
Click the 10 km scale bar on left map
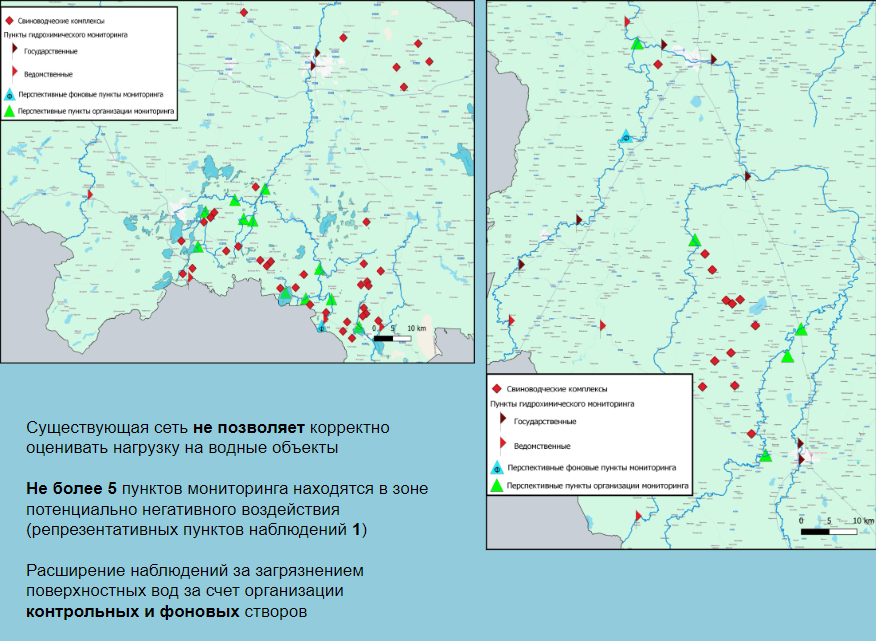pos(392,338)
